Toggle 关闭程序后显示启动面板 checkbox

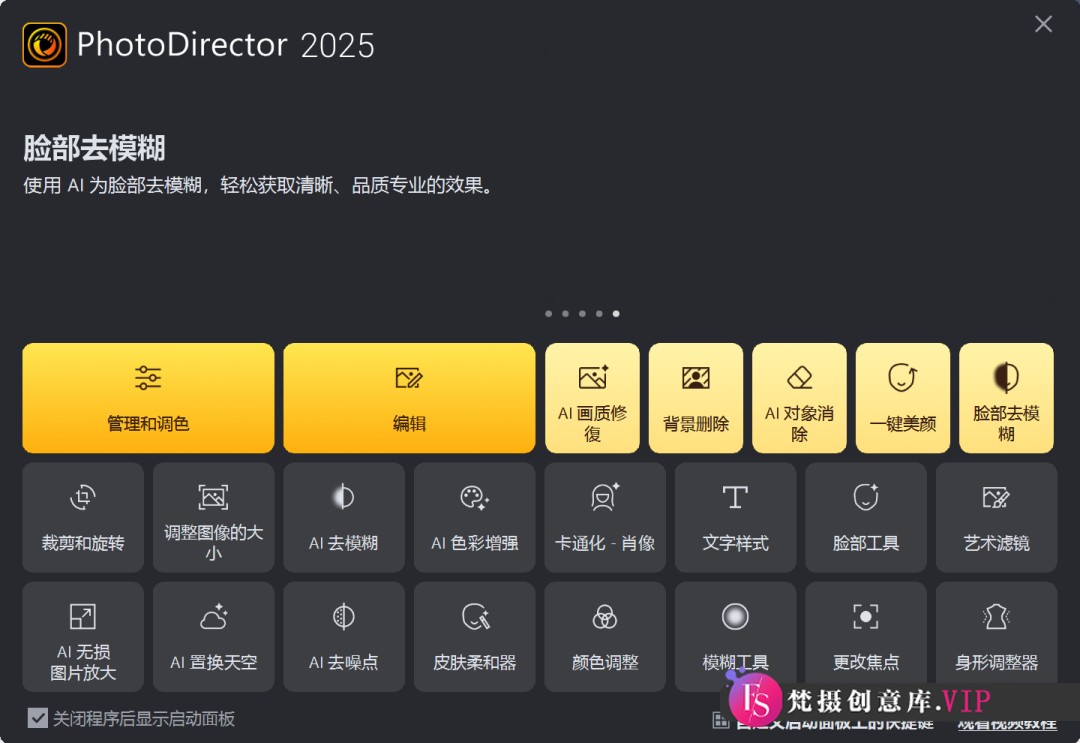[38, 718]
